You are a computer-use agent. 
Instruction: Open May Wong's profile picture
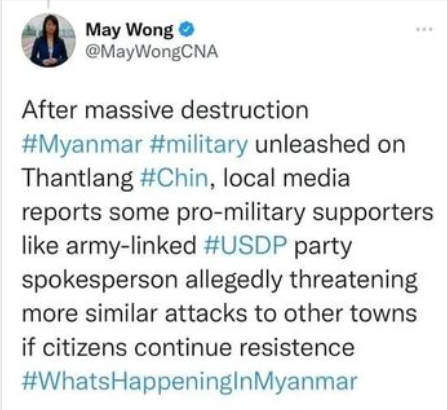[x=49, y=40]
